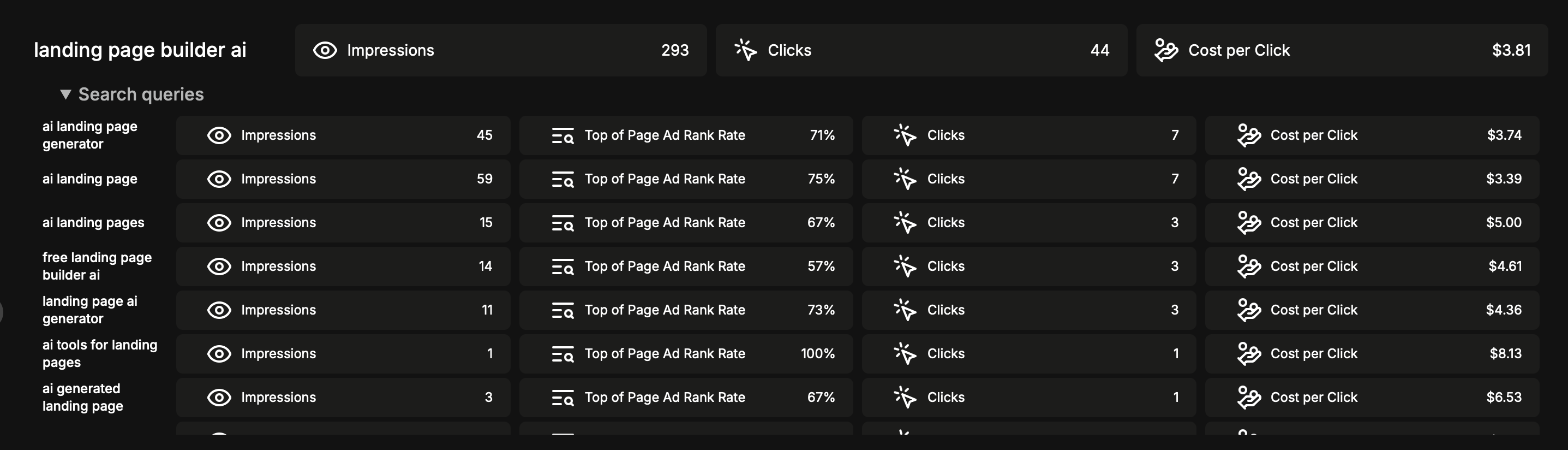The width and height of the screenshot is (1568, 450).
Task: Select the 'landing page builder ai' keyword title
Action: pyautogui.click(x=140, y=50)
